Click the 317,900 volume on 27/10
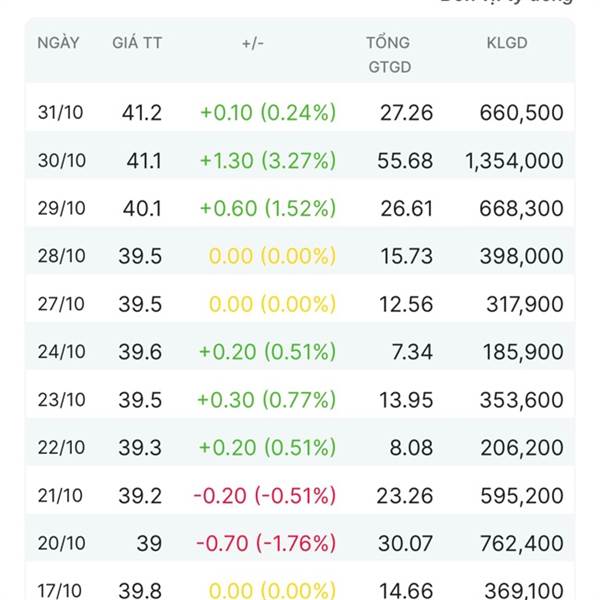This screenshot has width=600, height=600. [522, 304]
